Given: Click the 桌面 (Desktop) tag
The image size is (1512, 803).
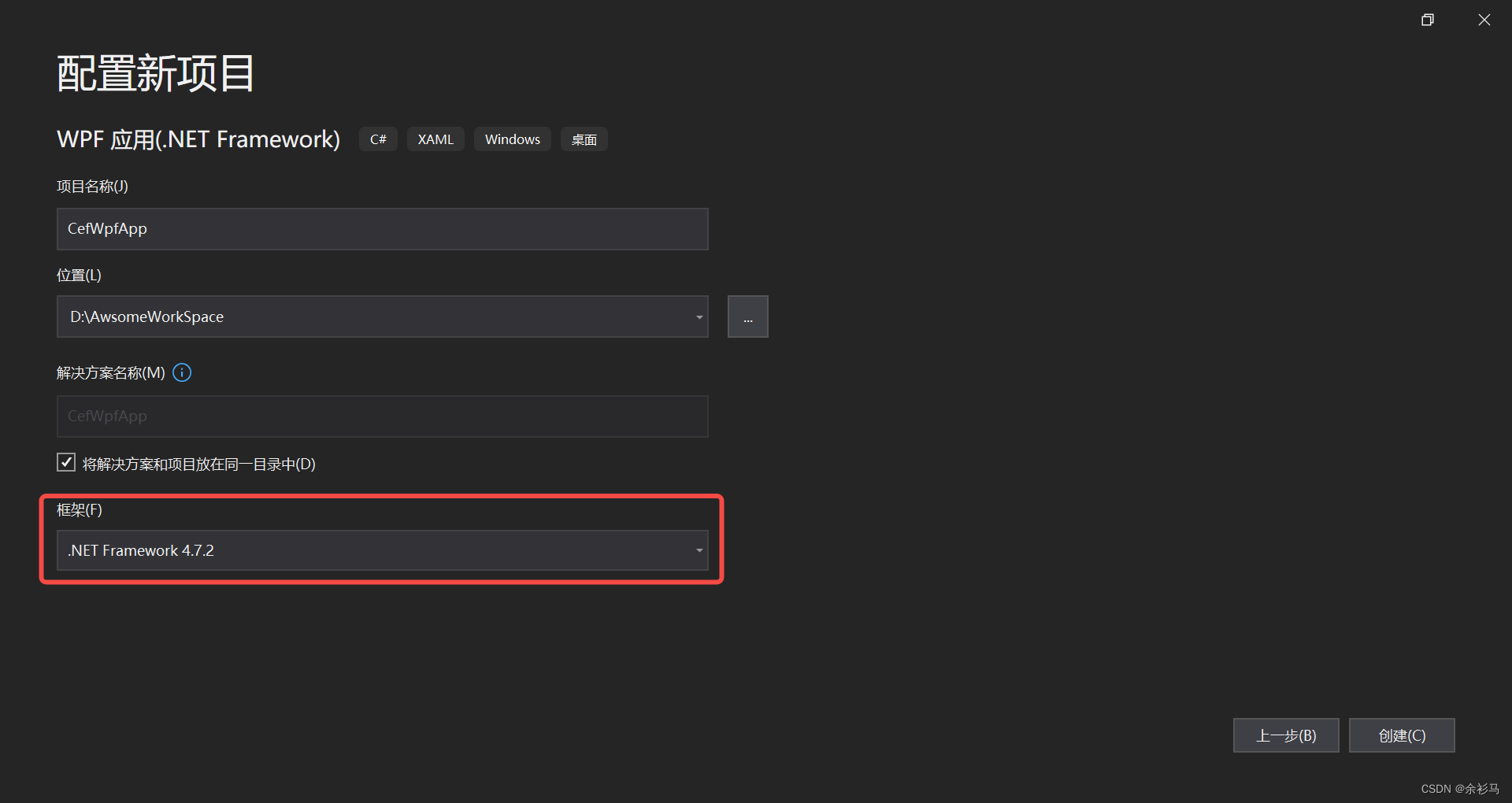Looking at the screenshot, I should (x=584, y=139).
